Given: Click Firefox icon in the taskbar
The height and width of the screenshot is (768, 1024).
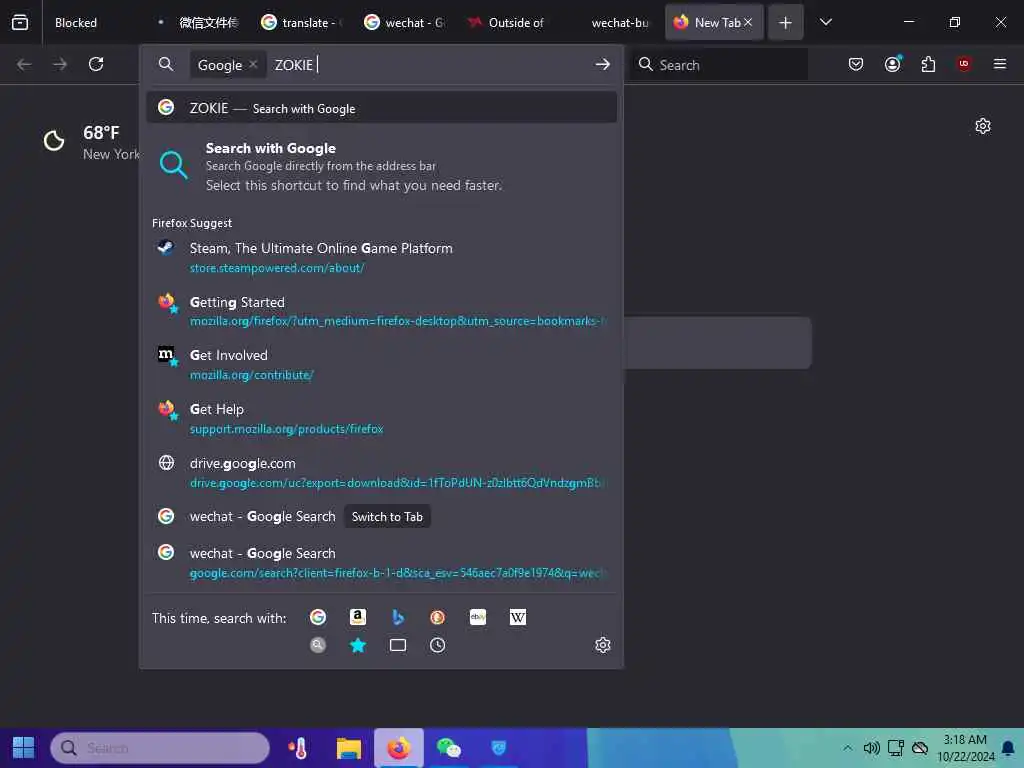Looking at the screenshot, I should pyautogui.click(x=398, y=748).
